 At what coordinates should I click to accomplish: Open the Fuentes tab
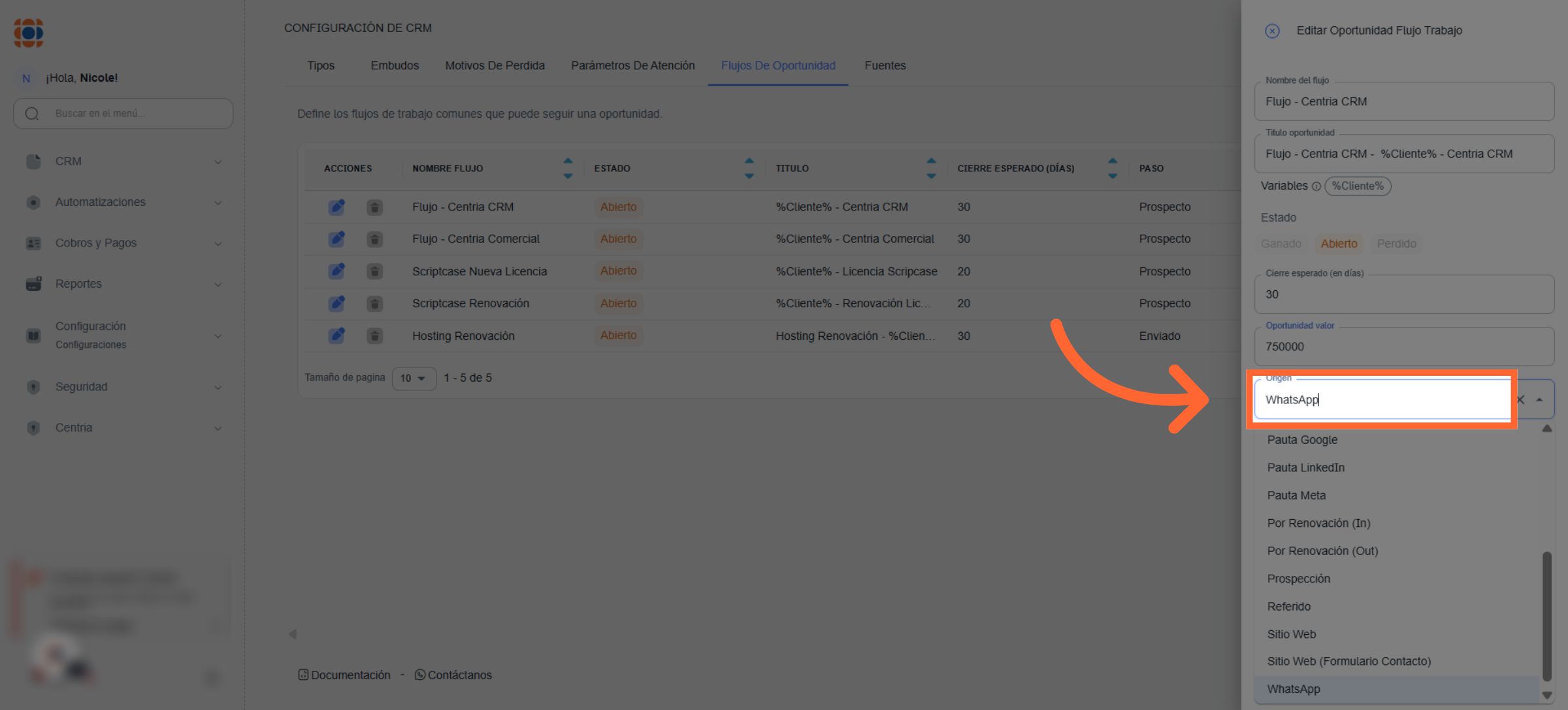click(x=885, y=65)
